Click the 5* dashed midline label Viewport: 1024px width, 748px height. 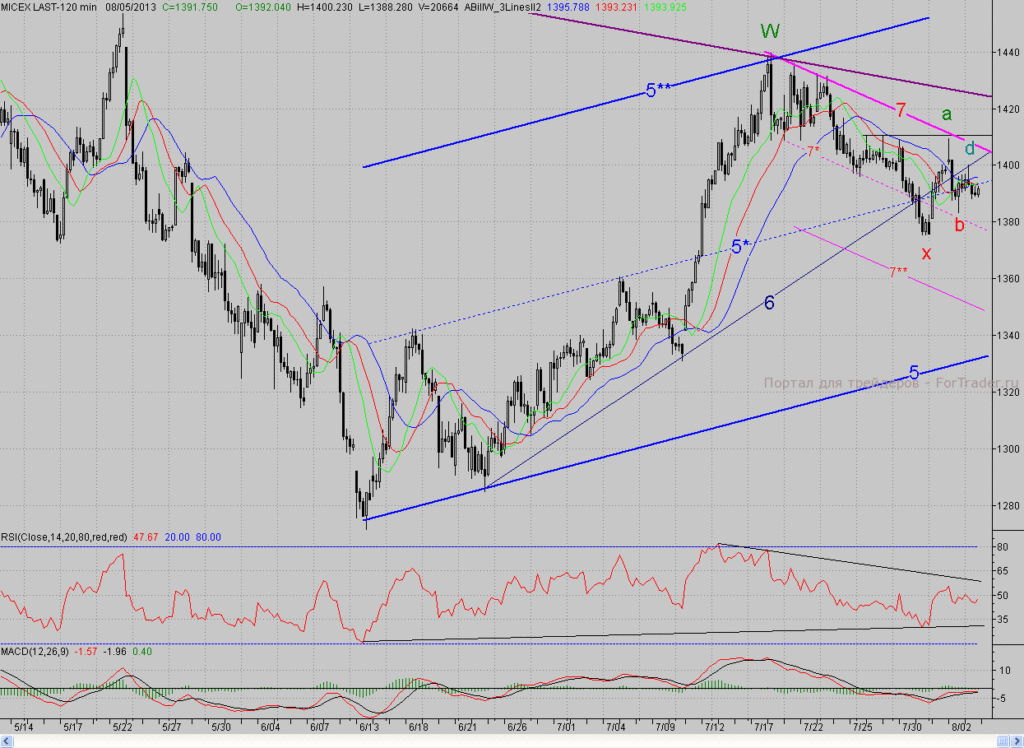pos(740,246)
